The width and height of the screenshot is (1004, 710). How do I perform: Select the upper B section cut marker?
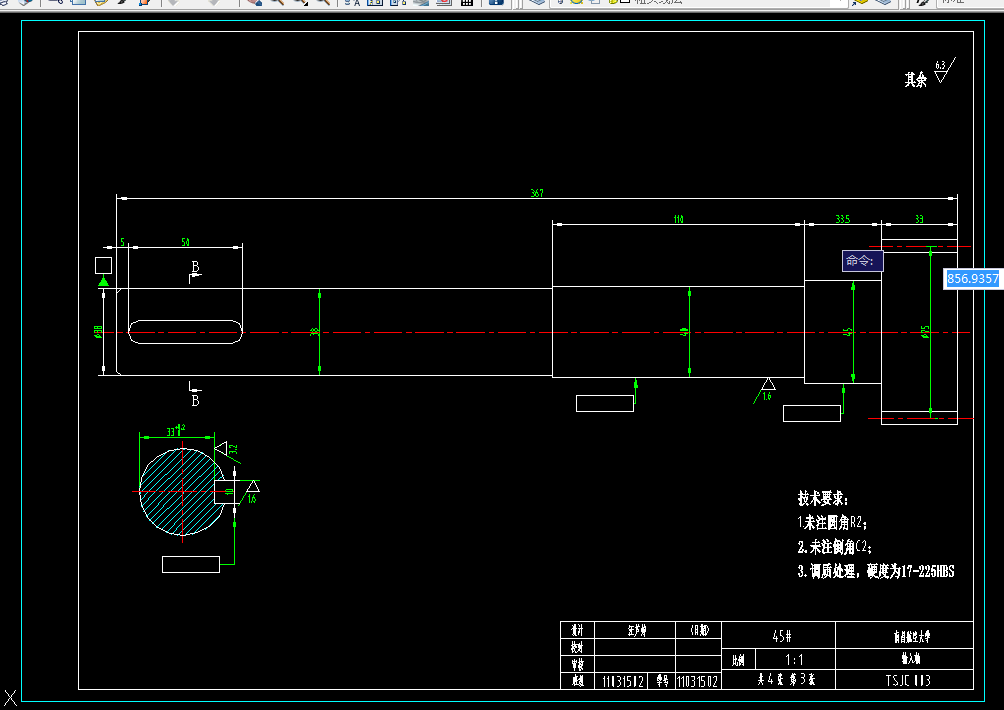tap(195, 271)
